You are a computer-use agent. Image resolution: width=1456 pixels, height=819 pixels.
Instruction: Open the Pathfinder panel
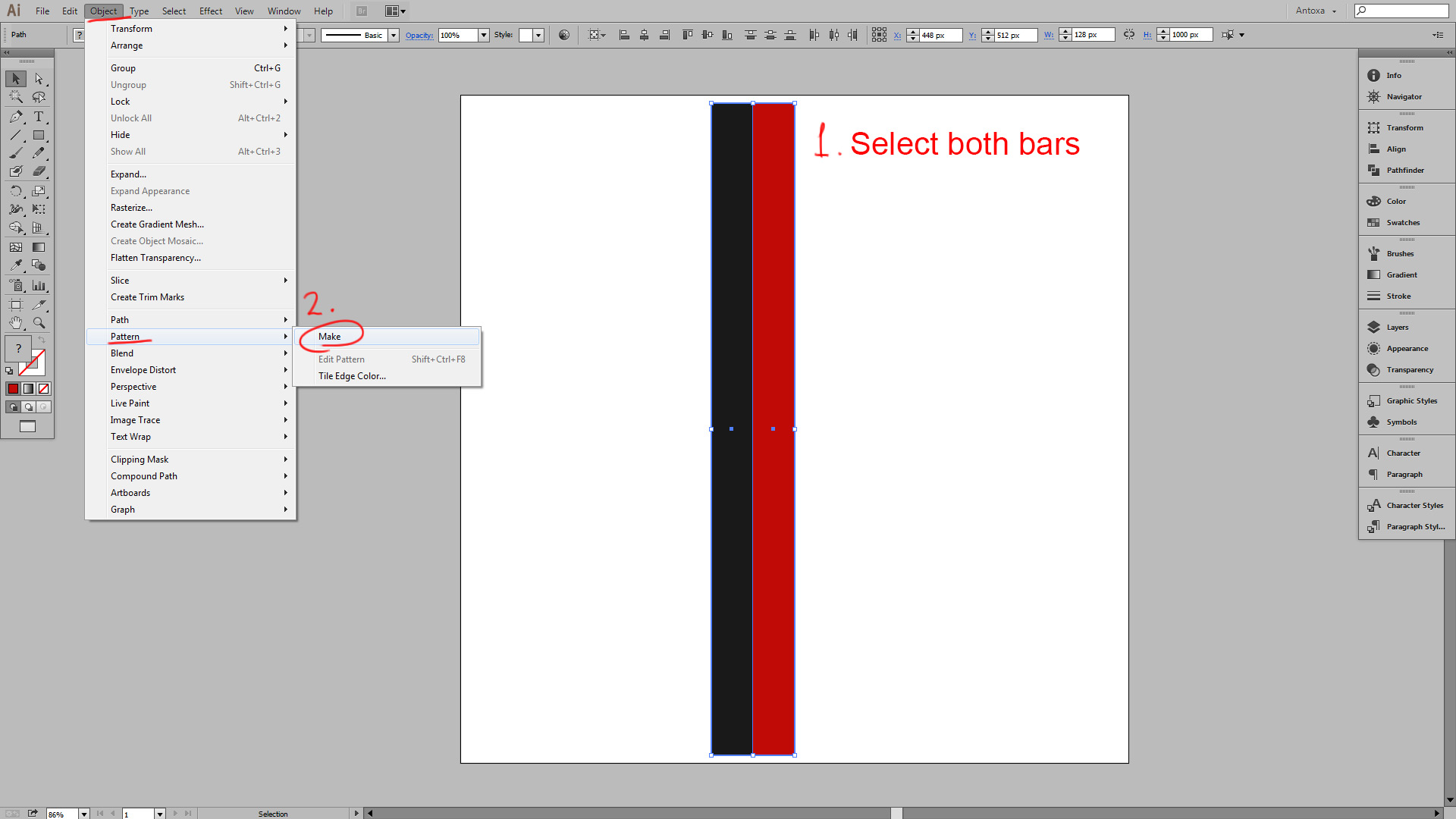[x=1404, y=171]
